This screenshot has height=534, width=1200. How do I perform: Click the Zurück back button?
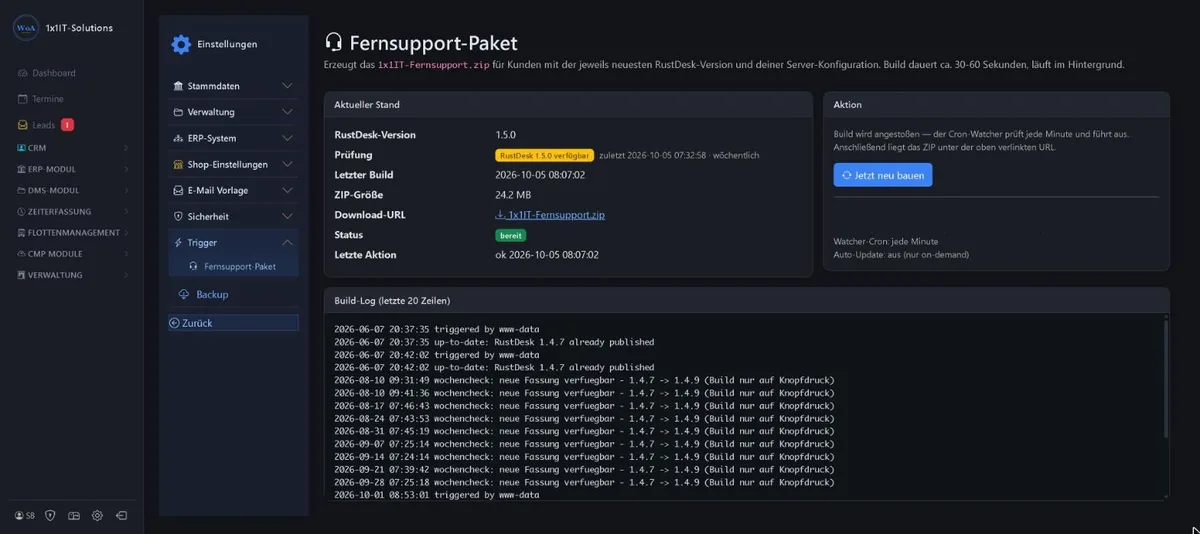pos(233,323)
